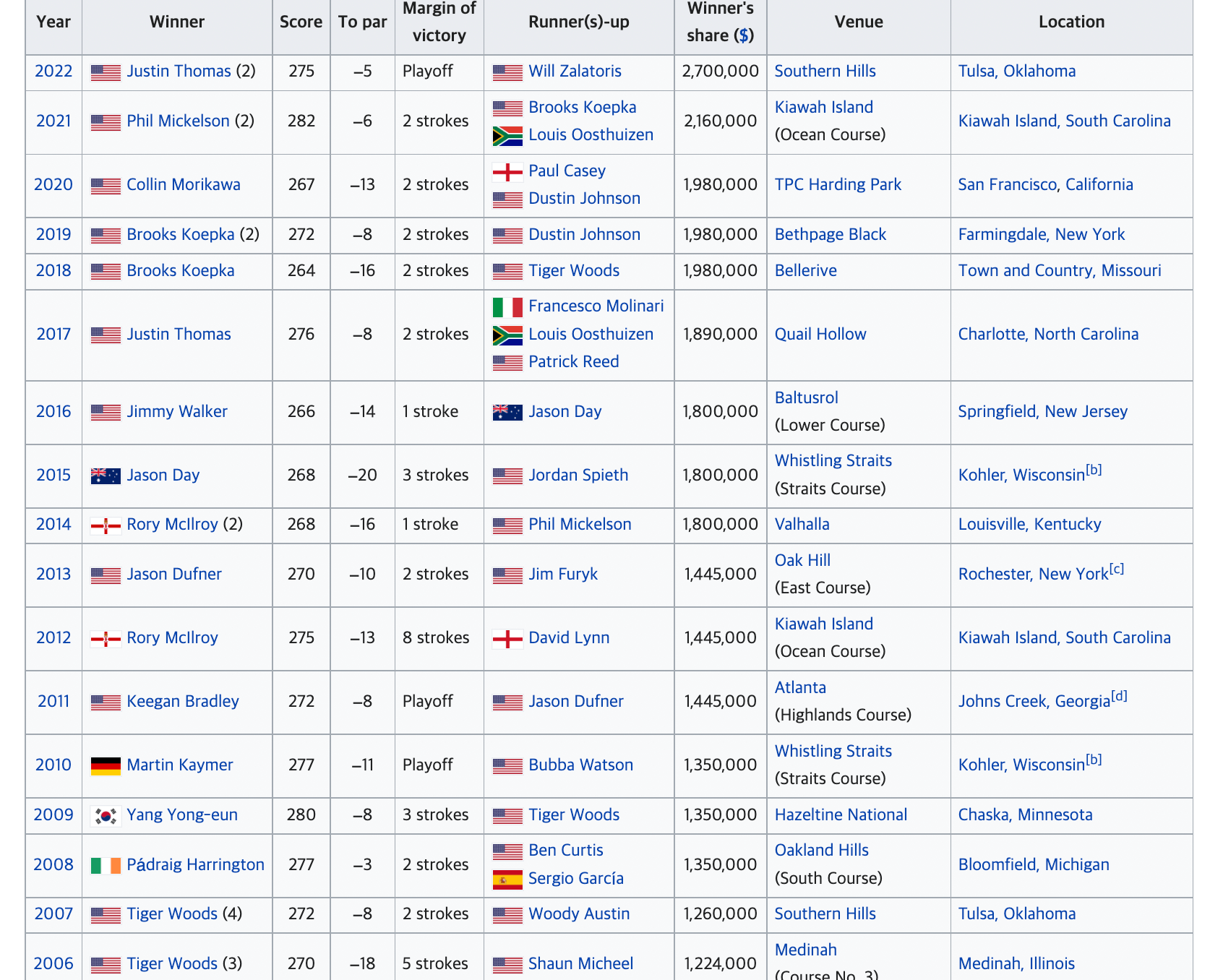
Task: Open the Oakland Hills link
Action: 821,850
